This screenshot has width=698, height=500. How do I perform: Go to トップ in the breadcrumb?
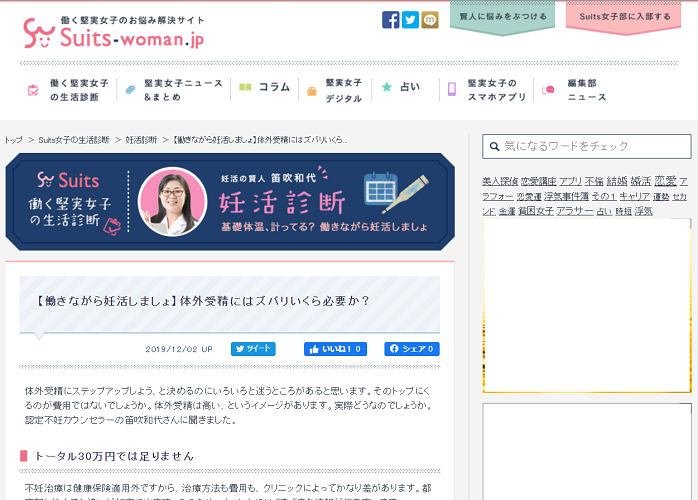pos(13,140)
